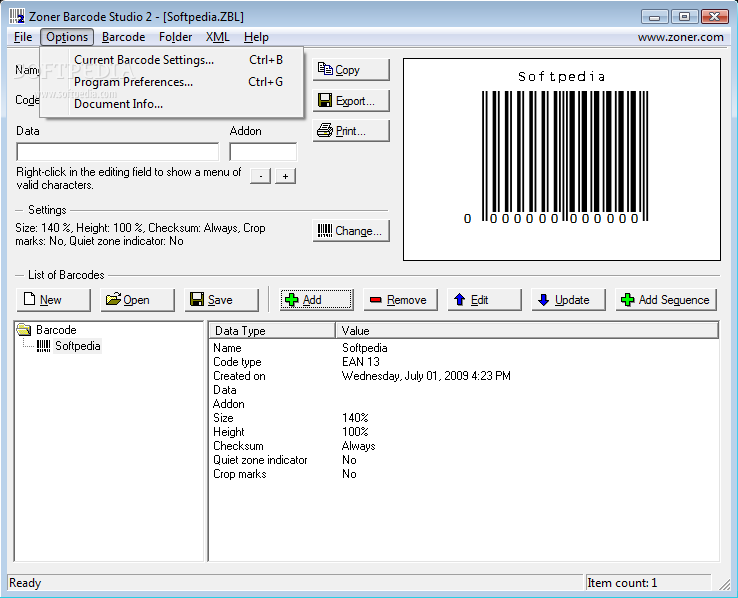Viewport: 738px width, 598px height.
Task: Click the barcode preview image
Action: (x=562, y=159)
